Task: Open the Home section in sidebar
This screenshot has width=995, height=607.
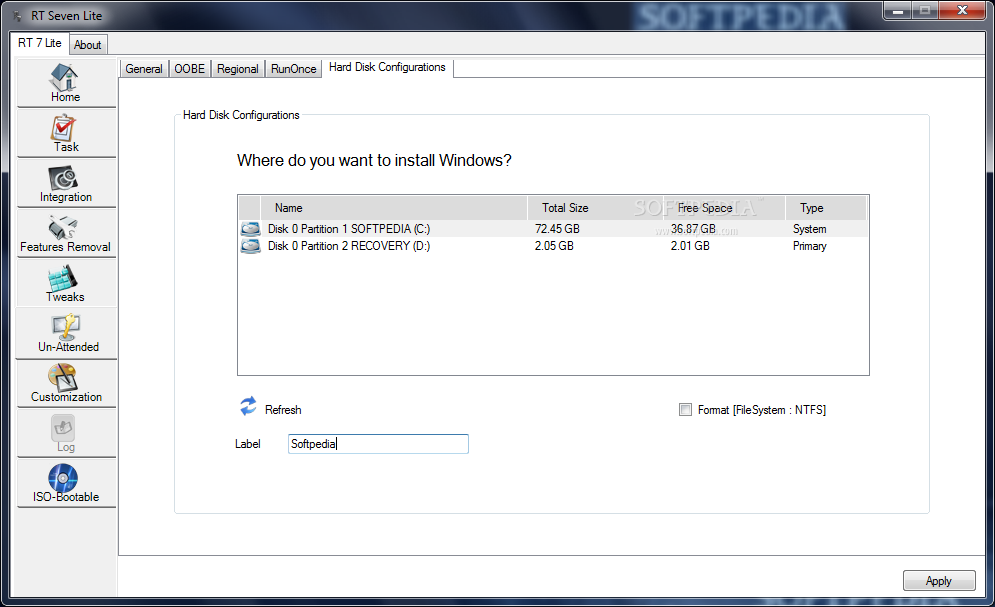Action: tap(66, 83)
